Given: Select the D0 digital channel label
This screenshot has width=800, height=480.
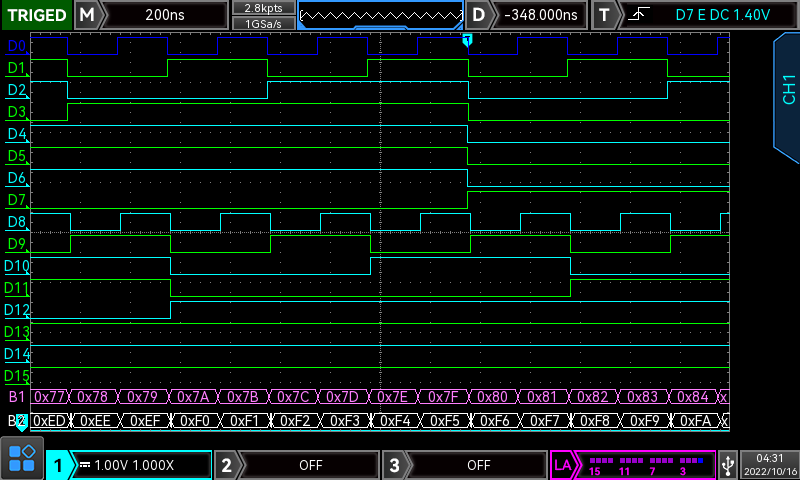Looking at the screenshot, I should tap(16, 47).
